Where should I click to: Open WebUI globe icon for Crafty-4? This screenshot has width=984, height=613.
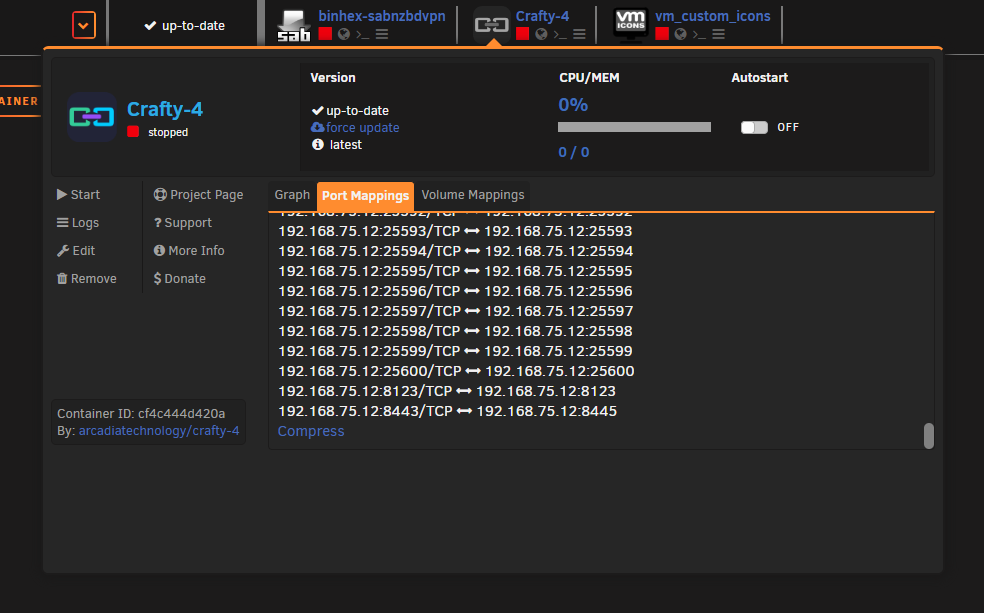pos(541,34)
